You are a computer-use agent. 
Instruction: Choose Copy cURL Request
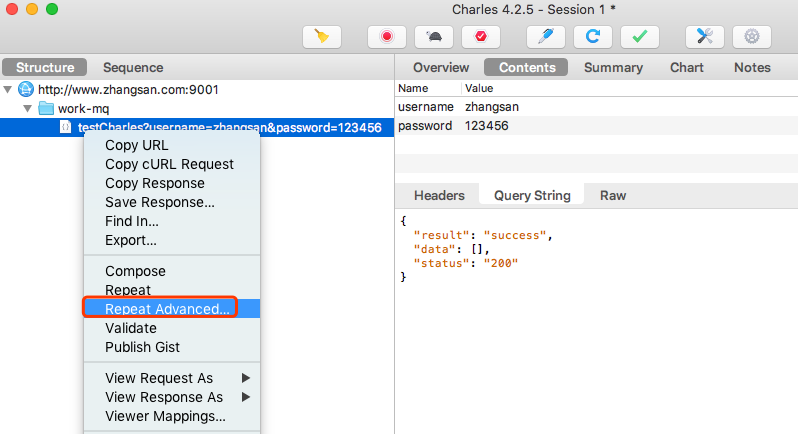pos(172,164)
